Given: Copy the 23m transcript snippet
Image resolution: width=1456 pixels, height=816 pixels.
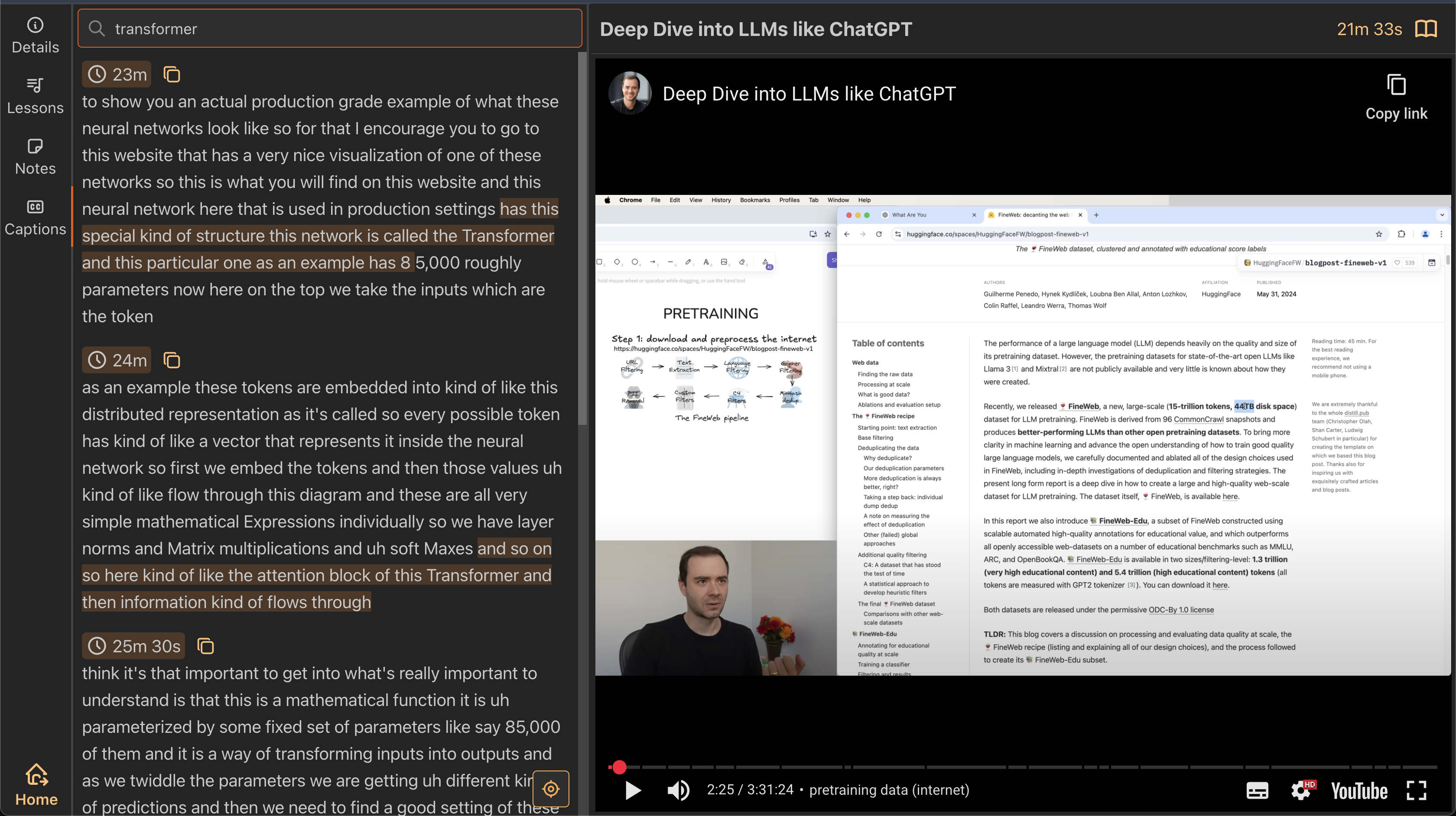Looking at the screenshot, I should click(x=171, y=74).
